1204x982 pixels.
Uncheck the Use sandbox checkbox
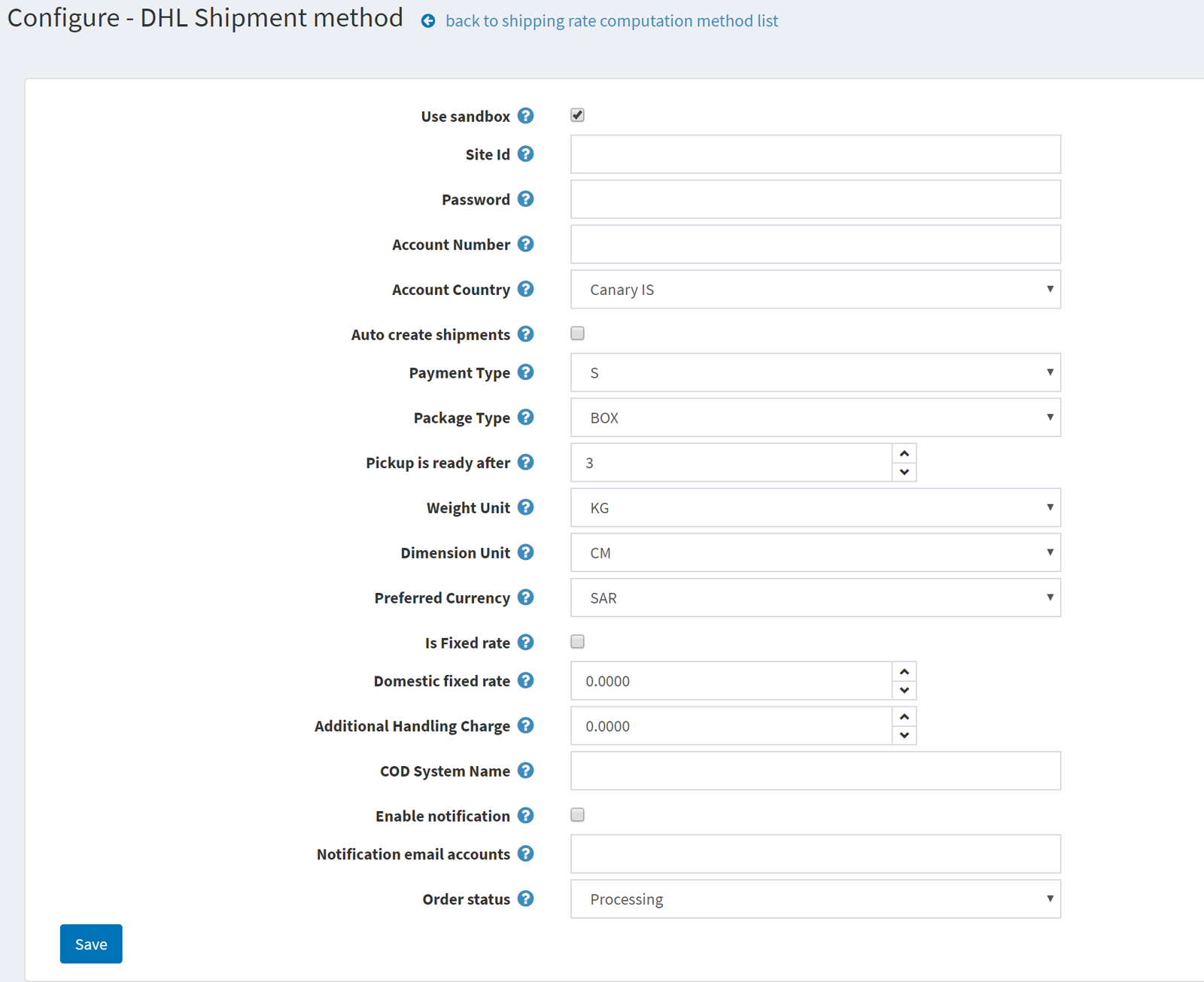[577, 115]
